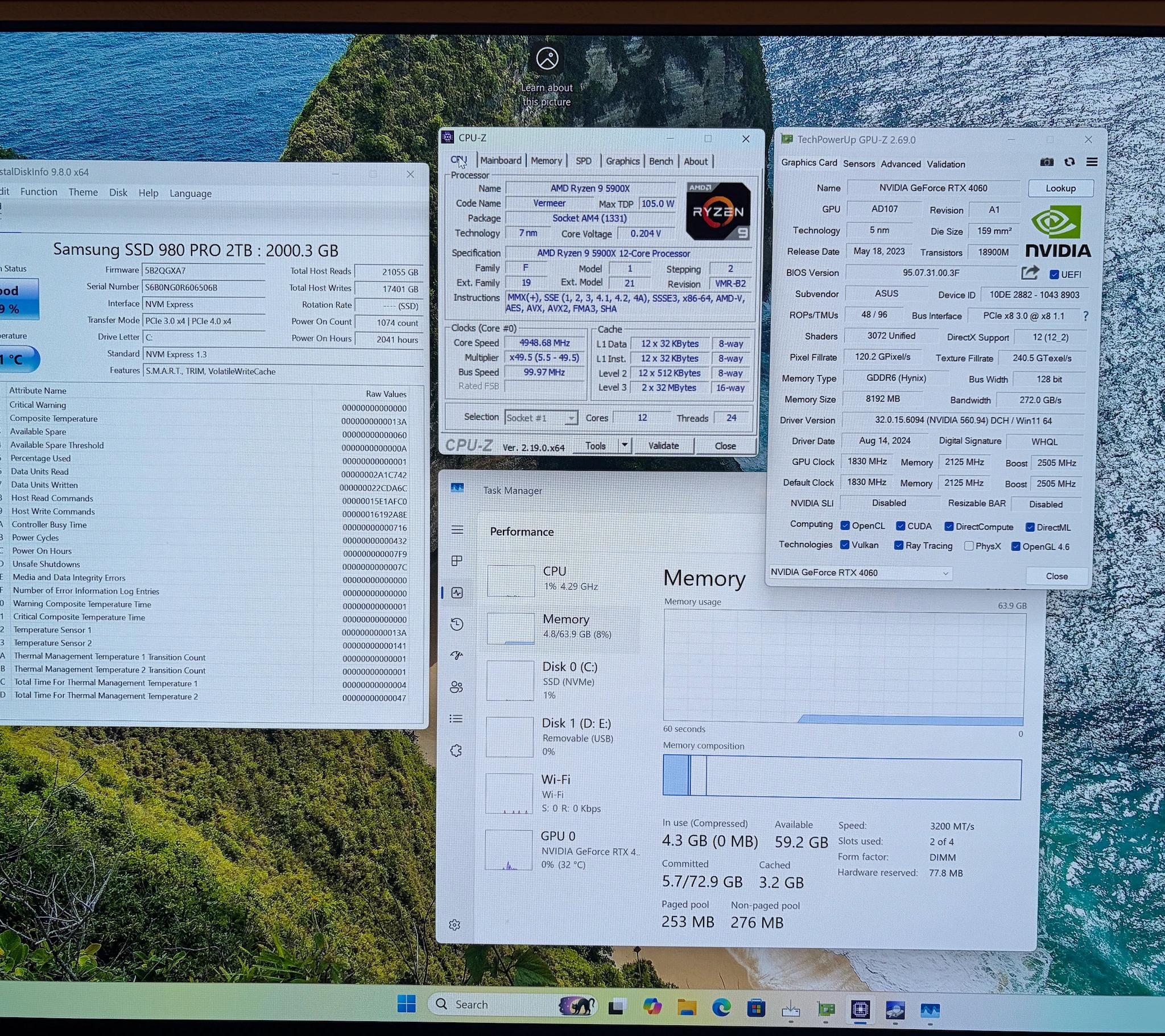Click CPU-Z taskbar icon
Viewport: 1165px width, 1036px height.
[x=860, y=1010]
